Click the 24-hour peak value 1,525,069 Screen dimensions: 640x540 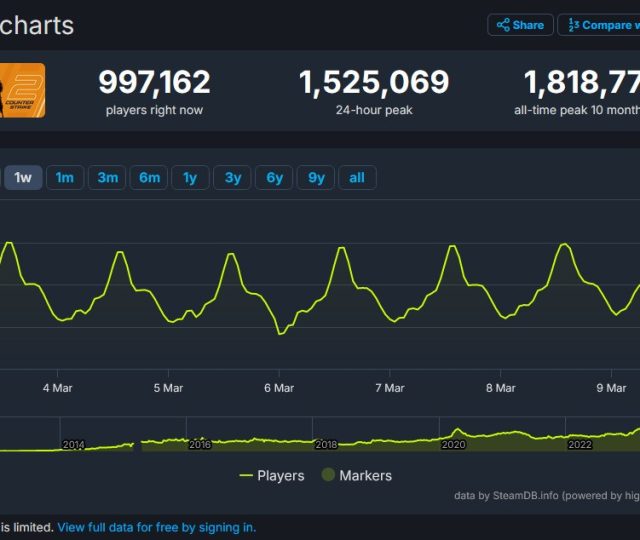(x=374, y=82)
